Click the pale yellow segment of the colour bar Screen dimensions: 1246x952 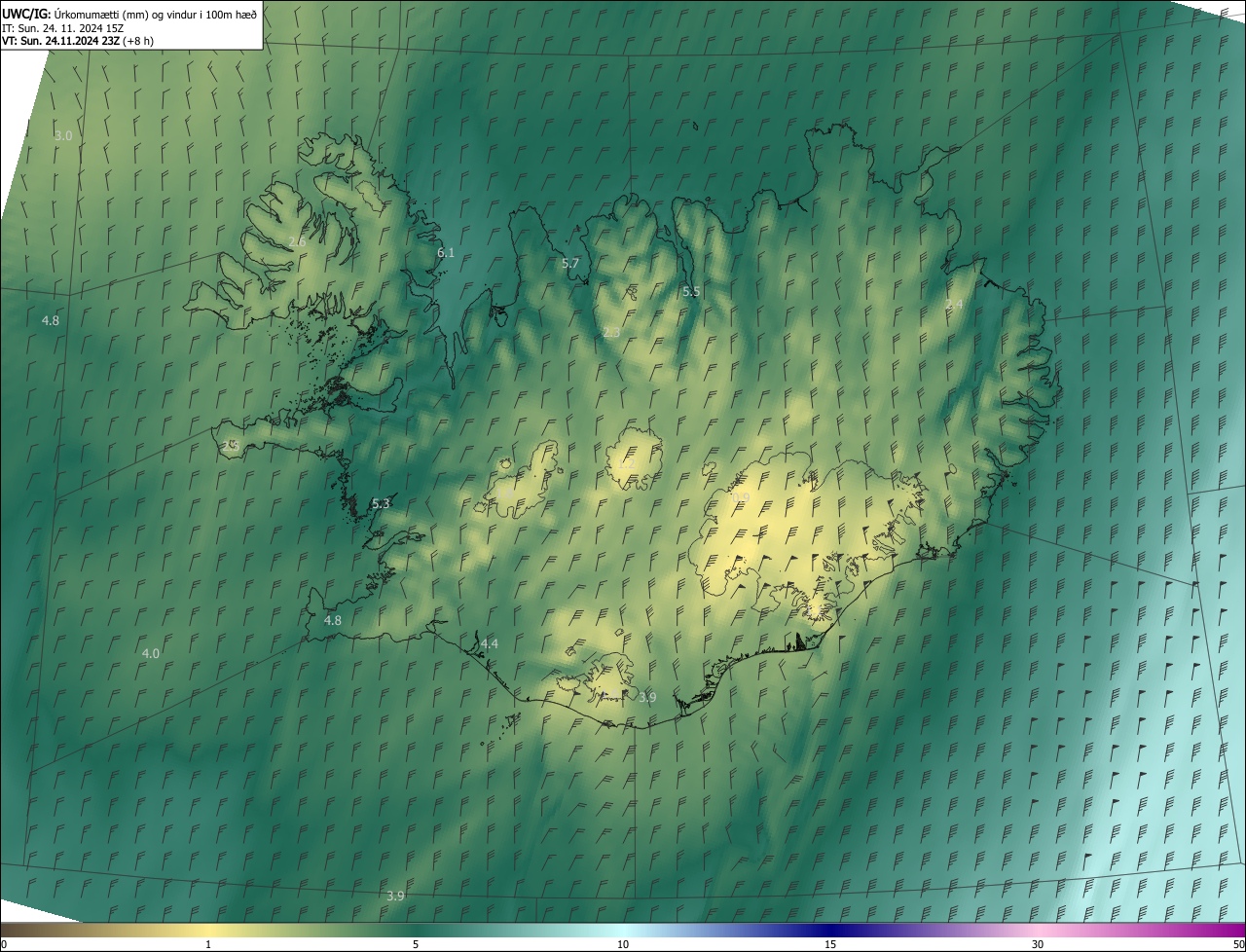[x=208, y=931]
